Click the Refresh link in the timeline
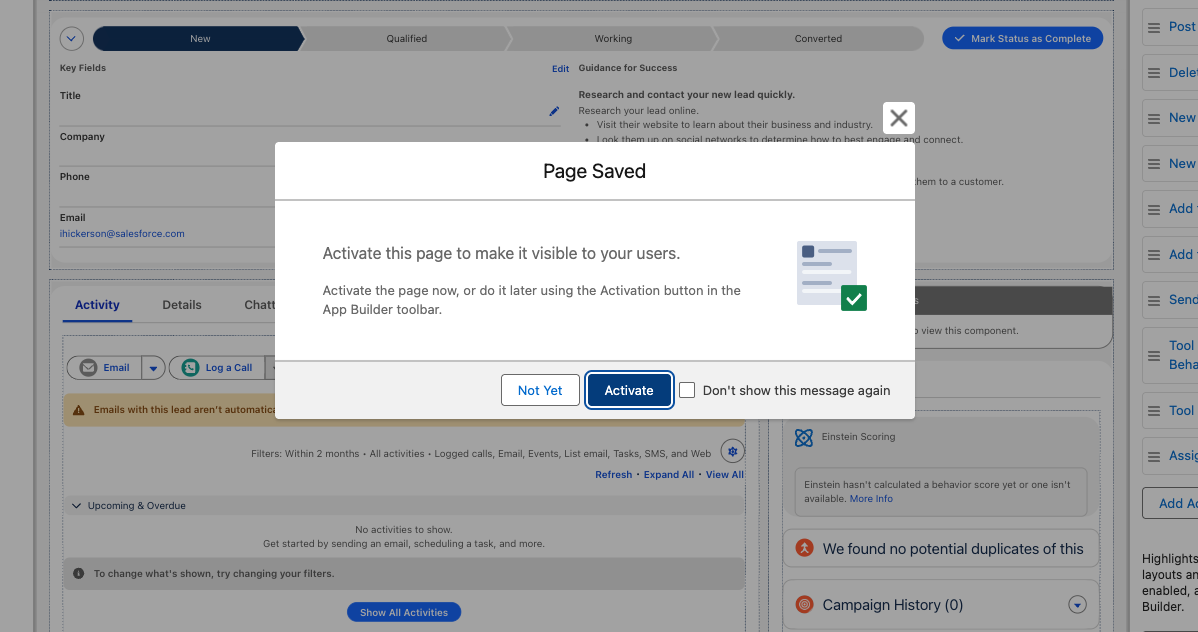 click(614, 475)
